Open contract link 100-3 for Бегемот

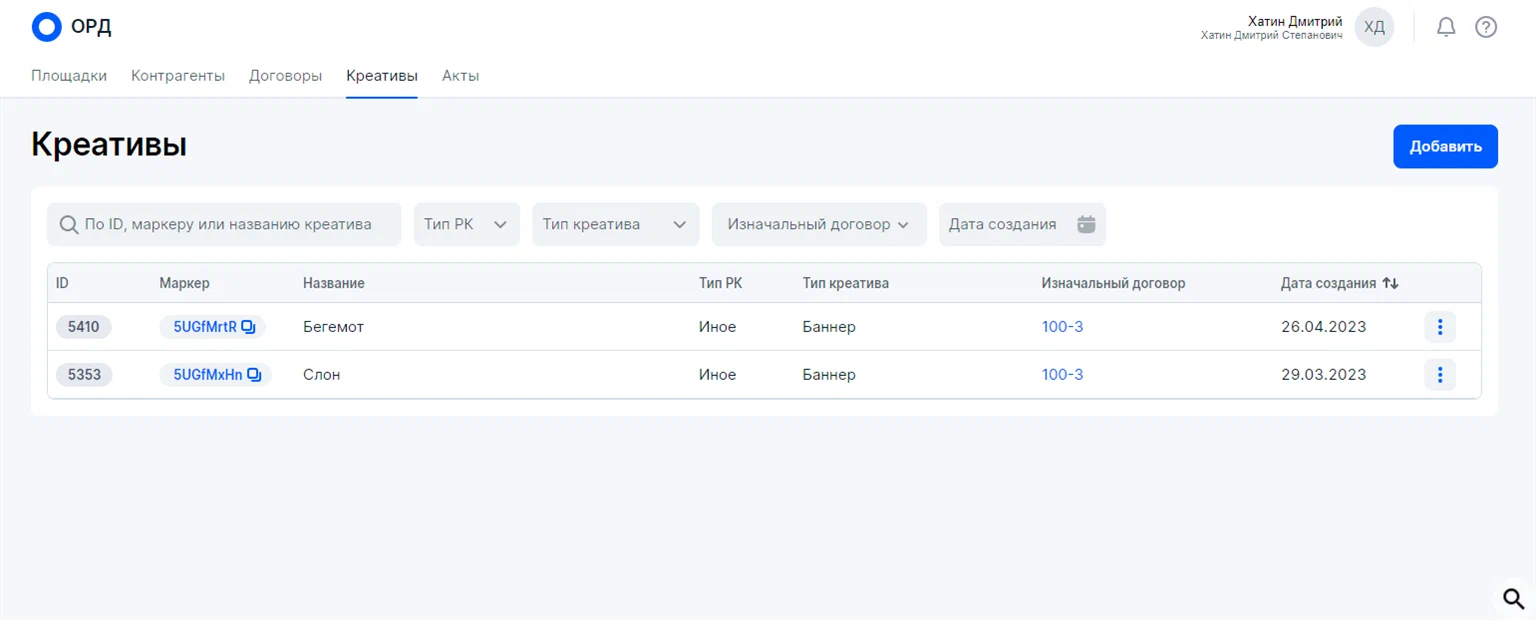point(1062,327)
